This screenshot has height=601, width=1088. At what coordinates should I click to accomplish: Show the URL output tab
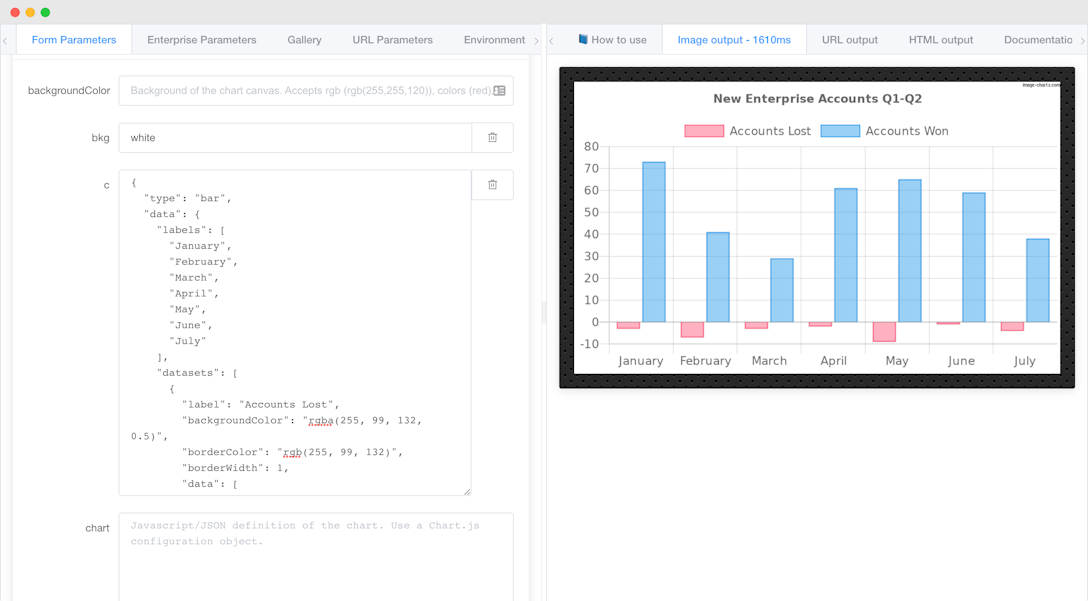849,40
